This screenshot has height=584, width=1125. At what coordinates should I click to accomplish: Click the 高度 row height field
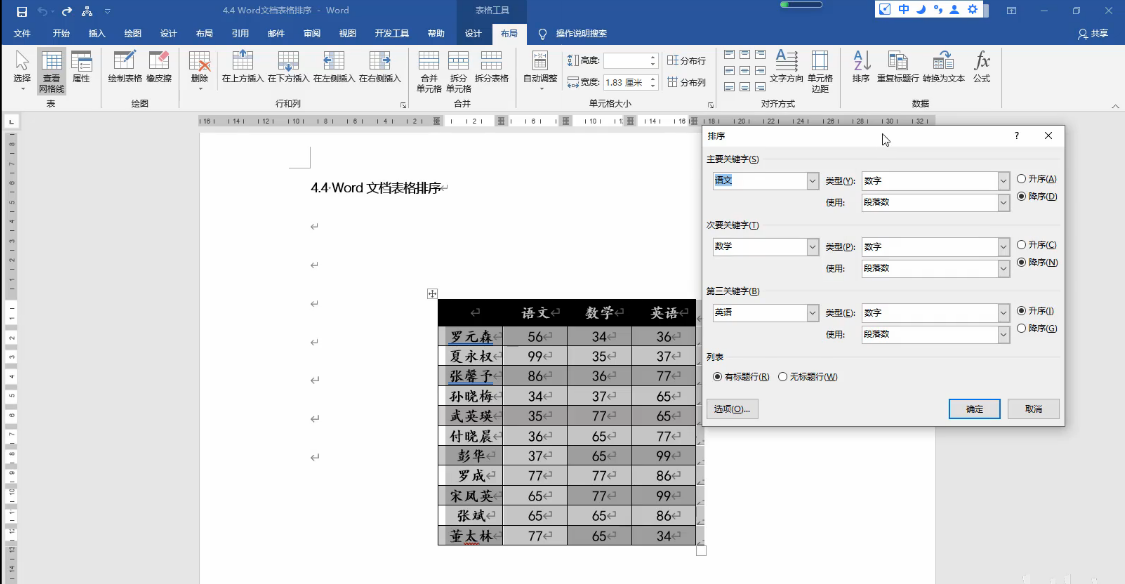[631, 60]
